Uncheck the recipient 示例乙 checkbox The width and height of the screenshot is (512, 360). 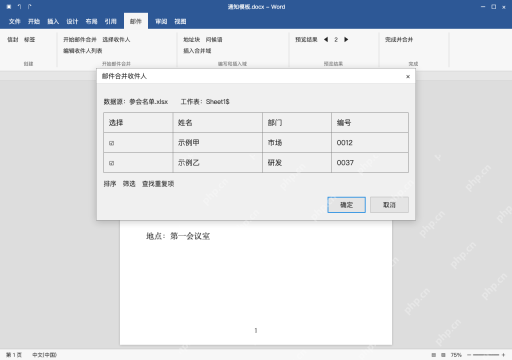(111, 163)
